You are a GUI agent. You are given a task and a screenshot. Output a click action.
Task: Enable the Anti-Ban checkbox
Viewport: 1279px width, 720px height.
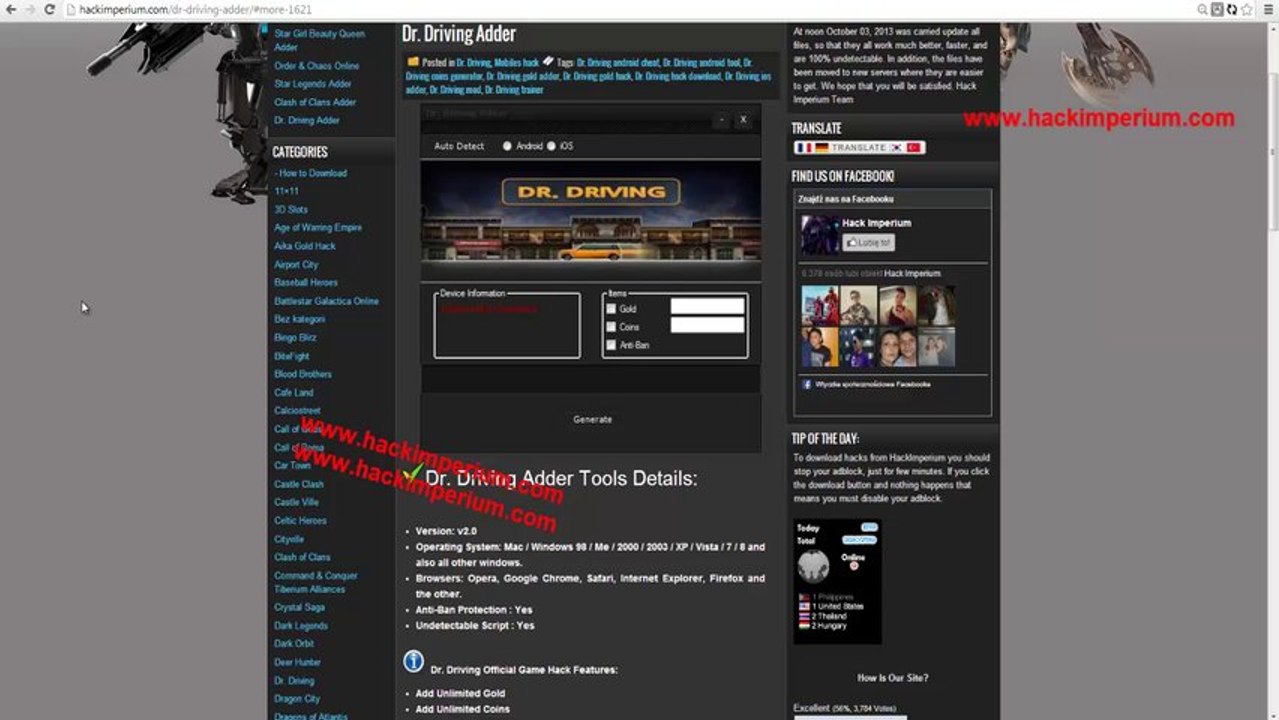[x=611, y=345]
